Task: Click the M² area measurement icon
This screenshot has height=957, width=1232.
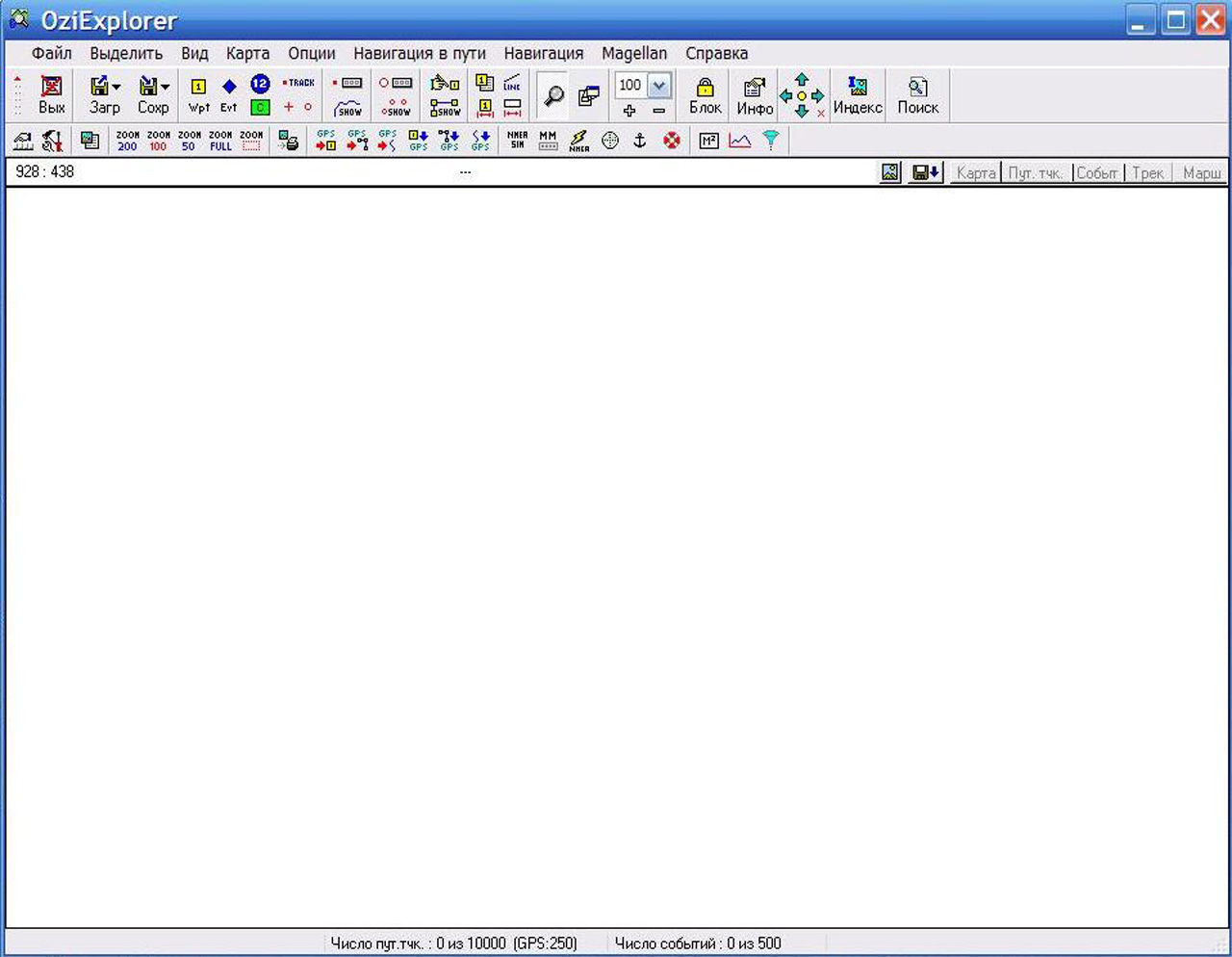Action: [x=709, y=141]
